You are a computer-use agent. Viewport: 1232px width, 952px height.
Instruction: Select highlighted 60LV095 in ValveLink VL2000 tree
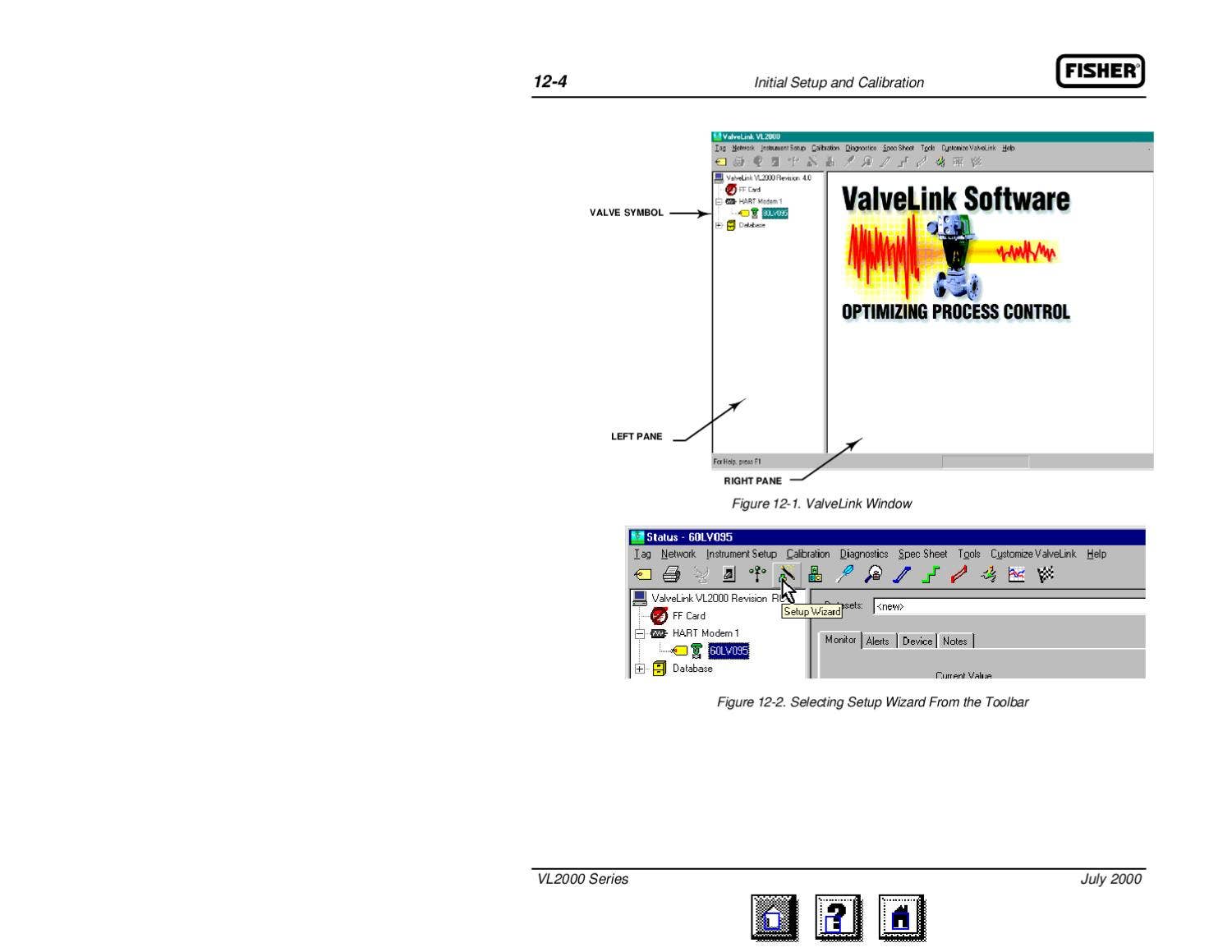point(775,213)
